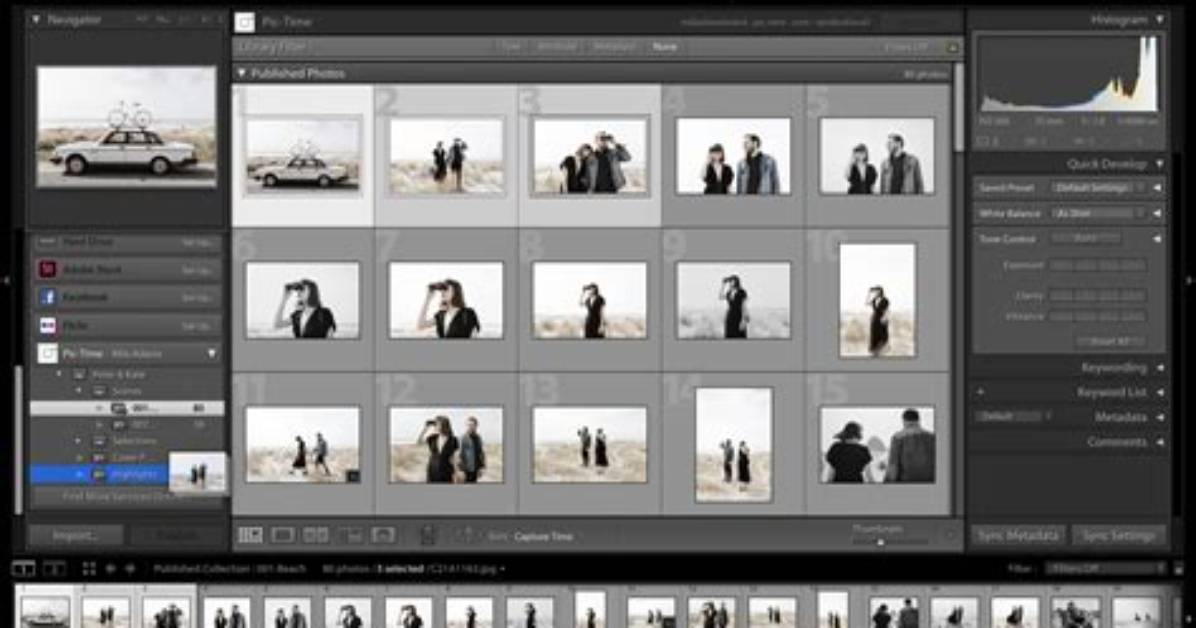Open grid view from filmstrip bar icon
Image resolution: width=1196 pixels, height=628 pixels.
click(x=89, y=568)
